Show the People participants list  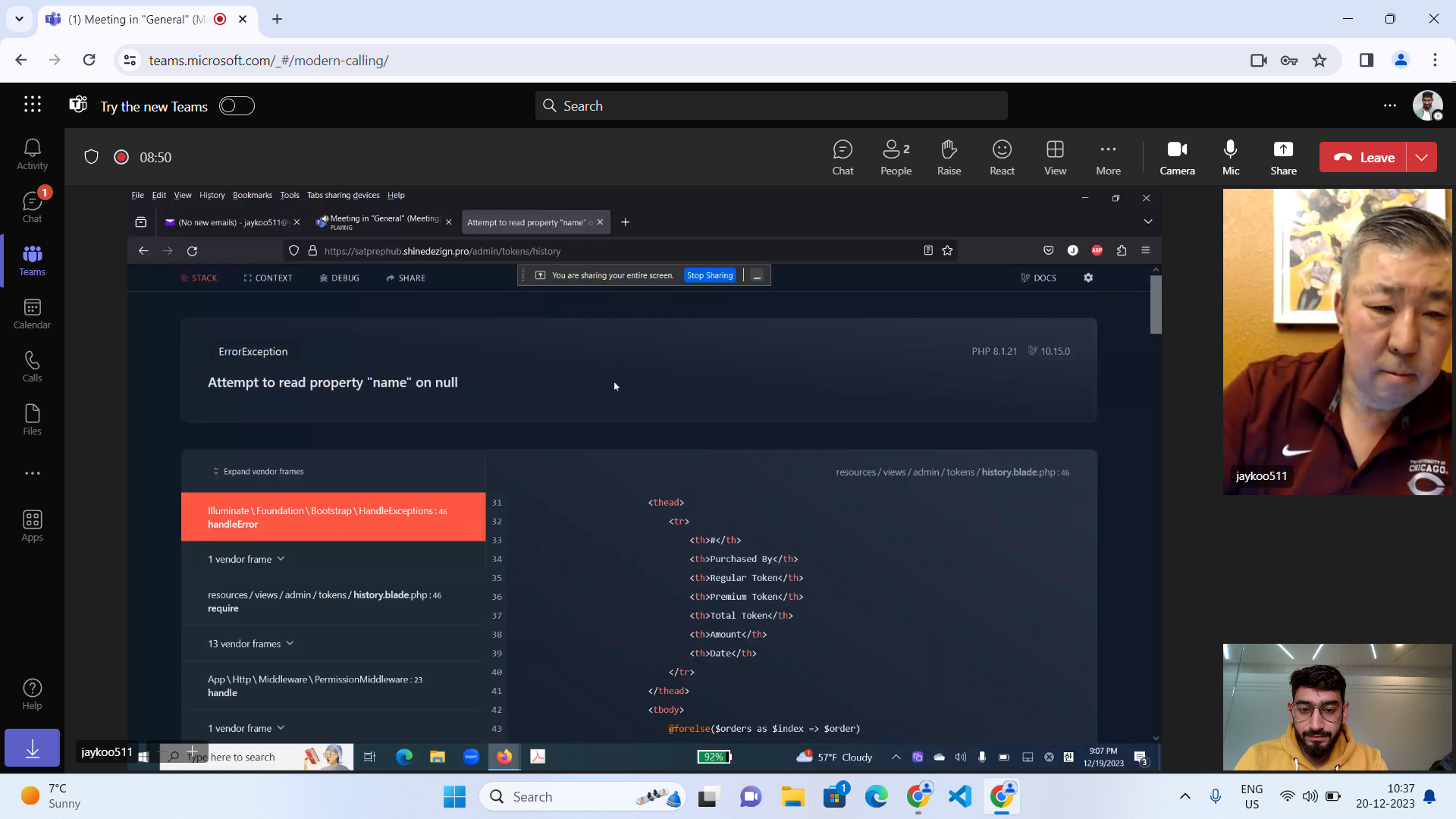(x=896, y=157)
